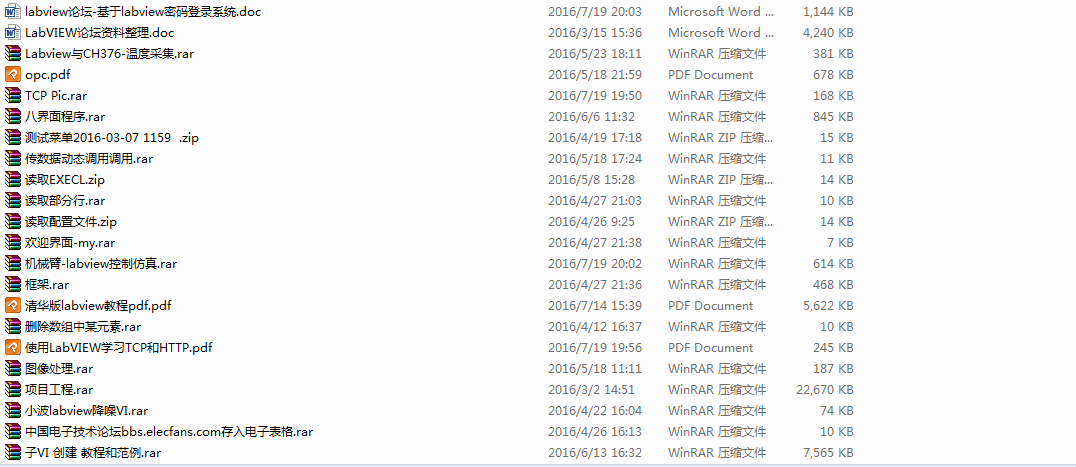Image resolution: width=1076 pixels, height=467 pixels.
Task: Click the archive icon beside 删除数组中某元素.rar
Action: click(13, 326)
